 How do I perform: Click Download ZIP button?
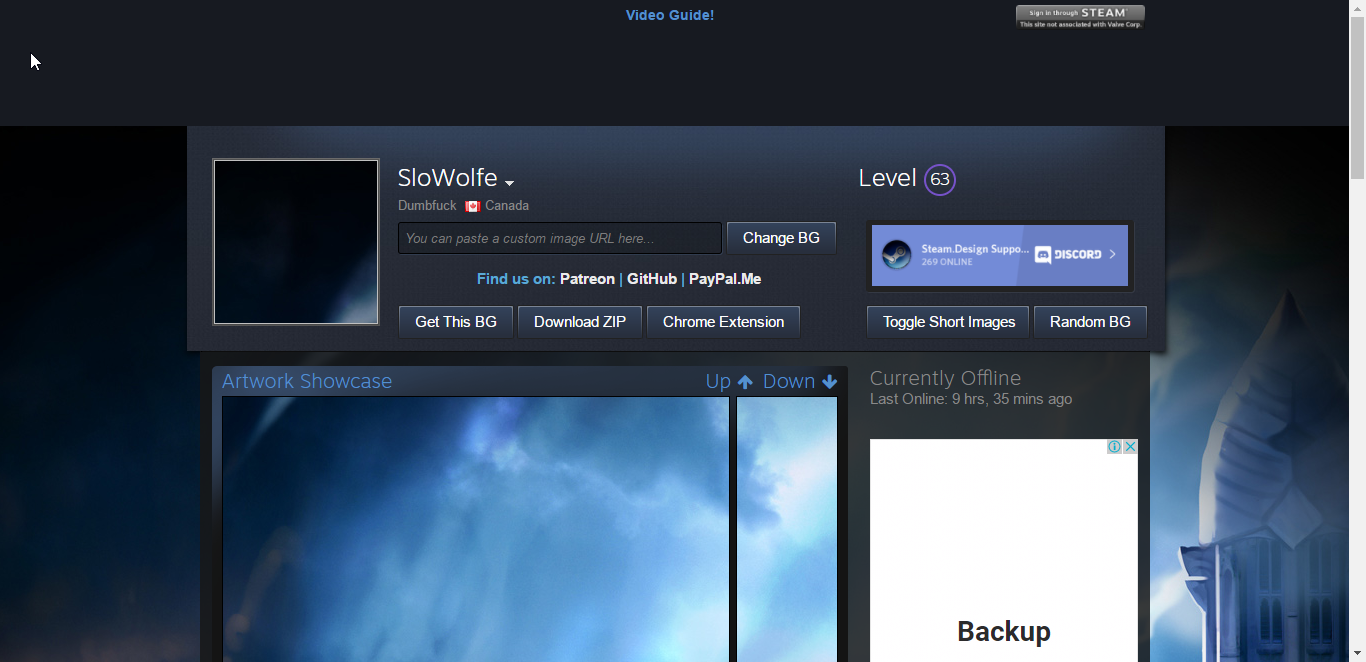pos(579,322)
